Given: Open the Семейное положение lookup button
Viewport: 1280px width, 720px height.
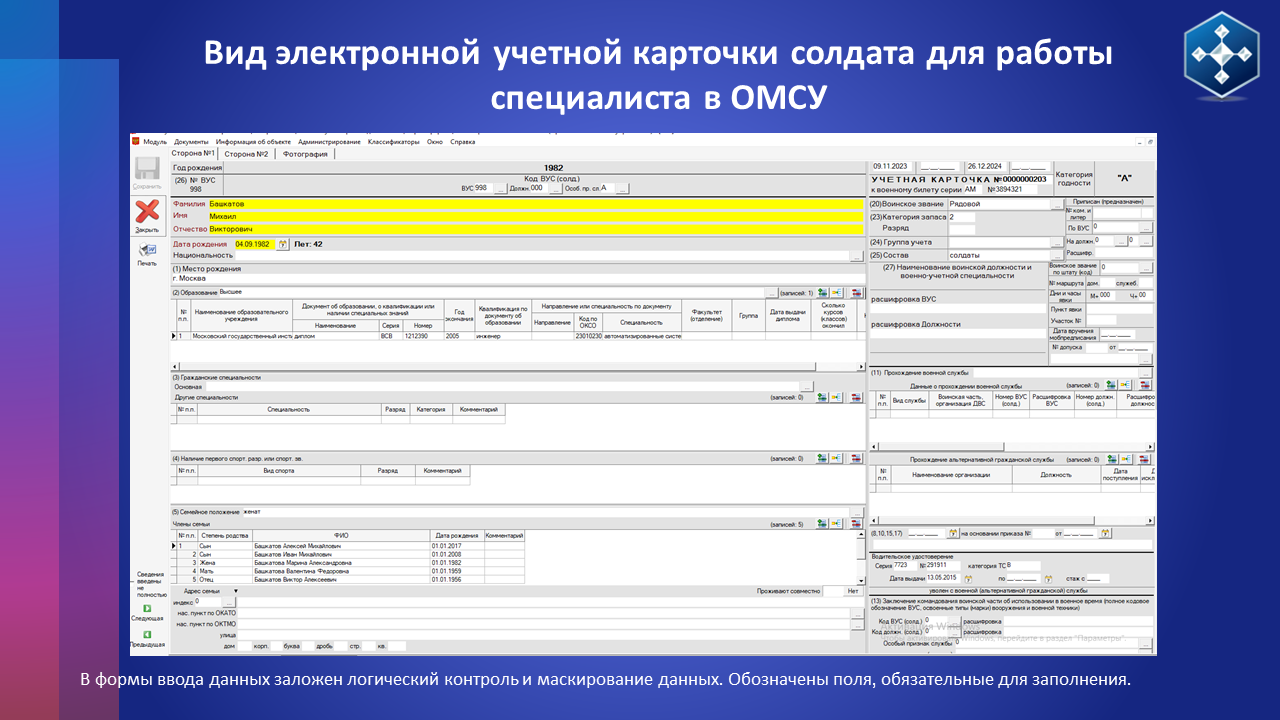Looking at the screenshot, I should [x=856, y=512].
